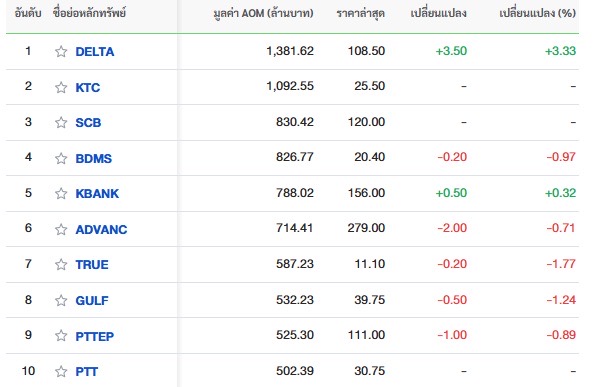Toggle favorite star for PTTEP

(61, 336)
